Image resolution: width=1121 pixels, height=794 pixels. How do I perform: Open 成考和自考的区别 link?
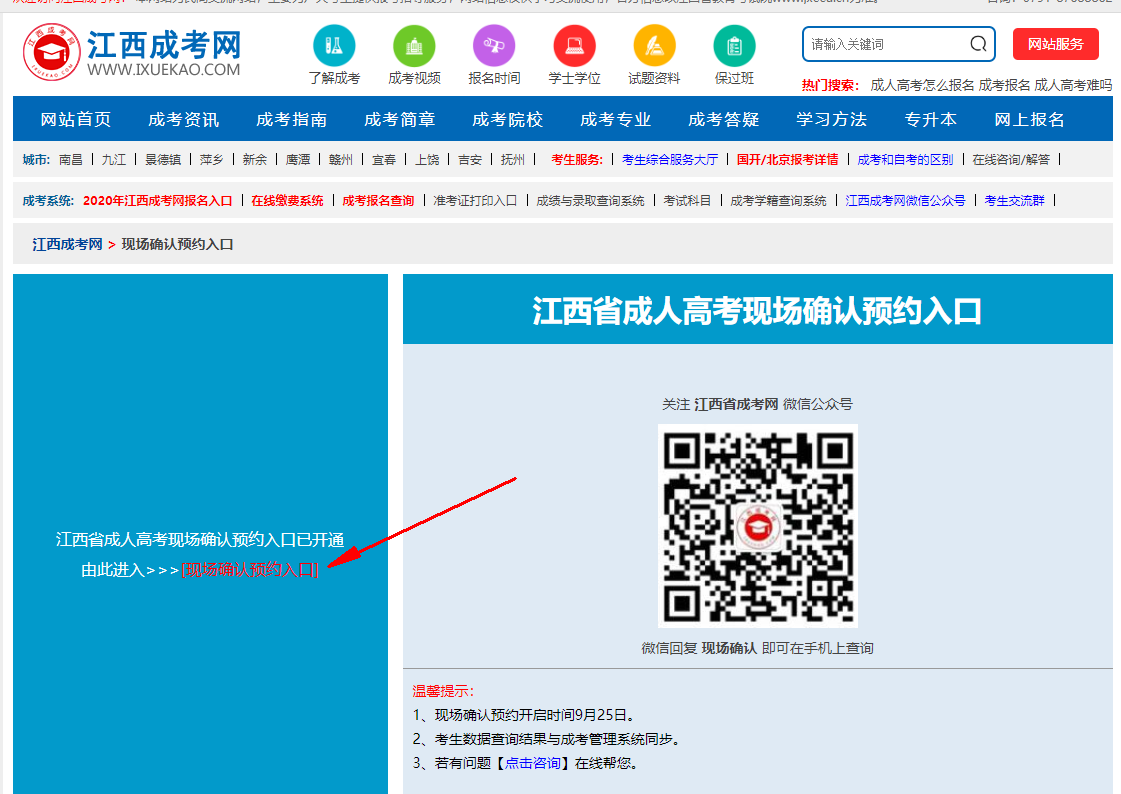[905, 159]
